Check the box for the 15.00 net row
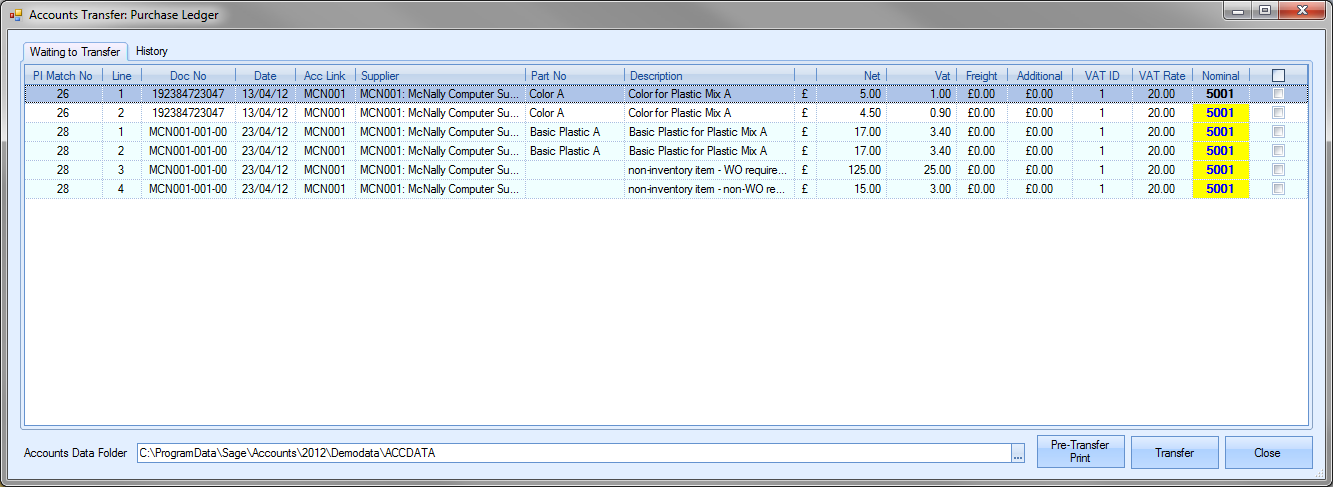The image size is (1333, 487). (1278, 189)
